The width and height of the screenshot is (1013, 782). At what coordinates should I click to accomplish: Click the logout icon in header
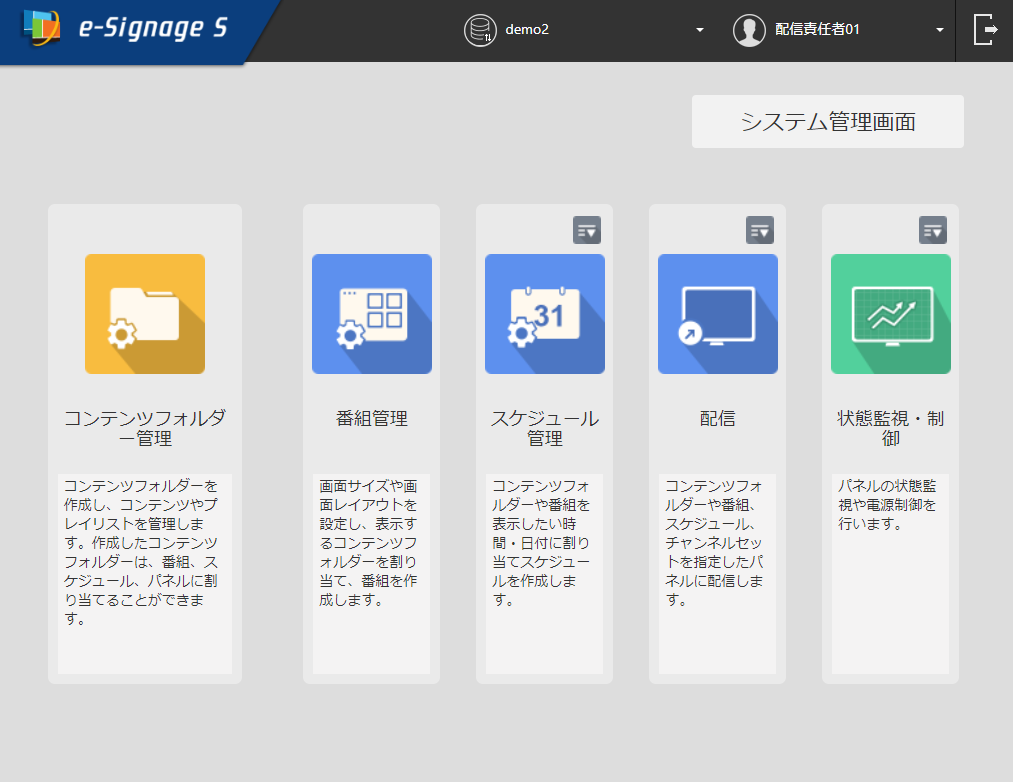(x=985, y=30)
